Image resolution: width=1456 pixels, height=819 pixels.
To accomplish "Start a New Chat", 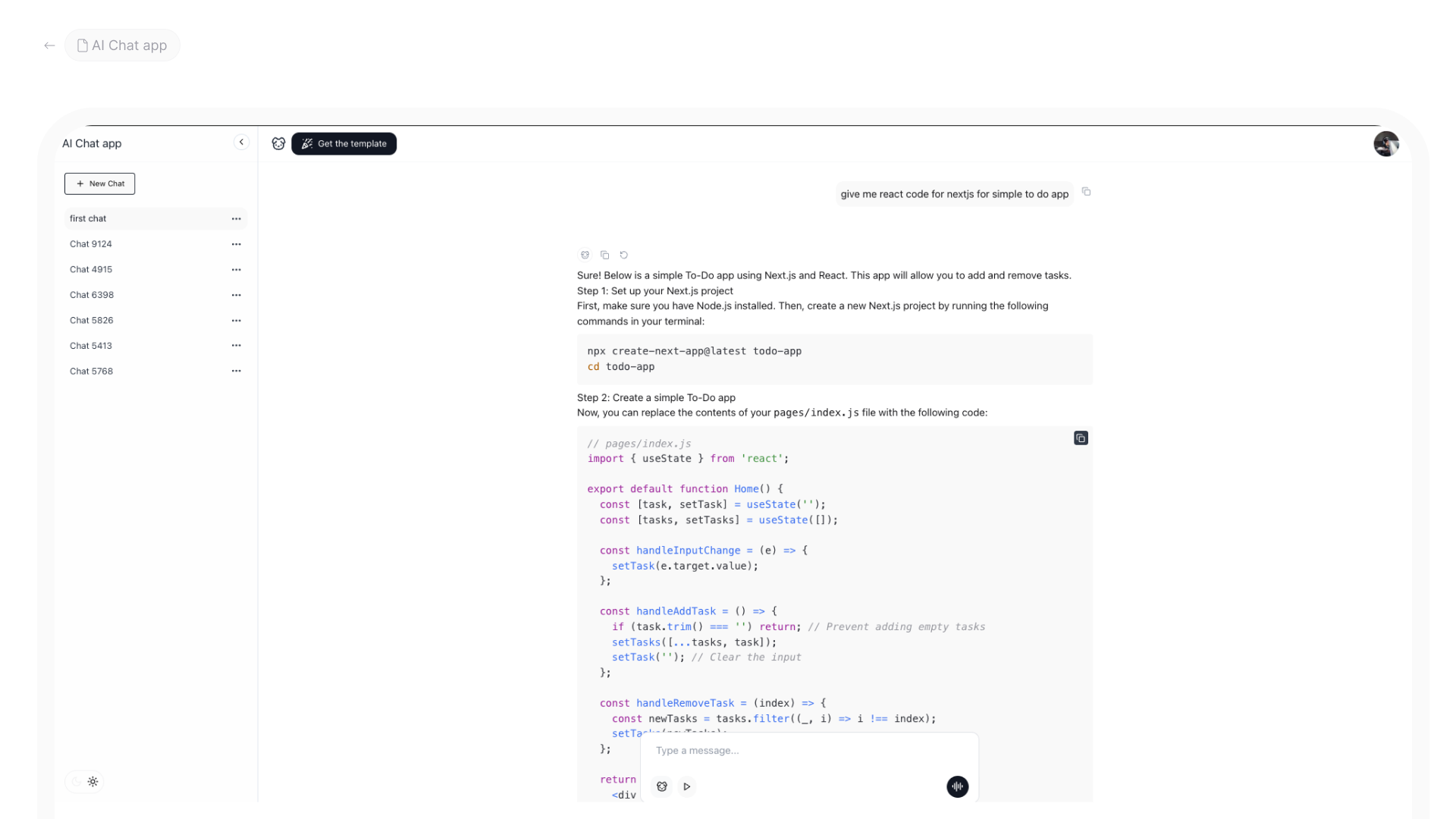I will pos(99,184).
